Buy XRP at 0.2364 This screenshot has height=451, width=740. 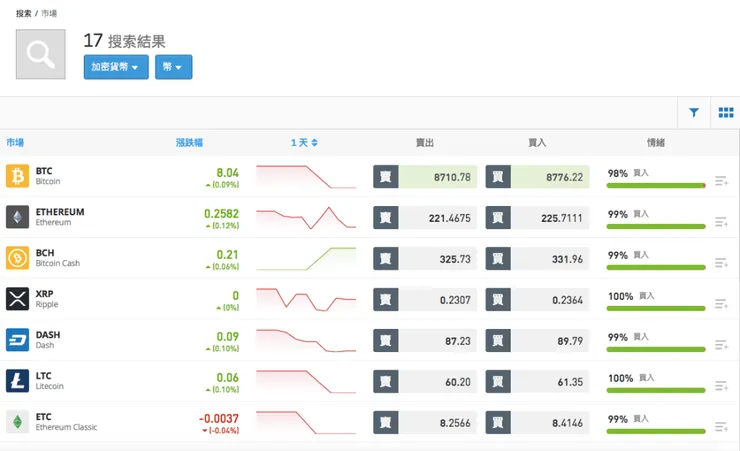click(537, 300)
